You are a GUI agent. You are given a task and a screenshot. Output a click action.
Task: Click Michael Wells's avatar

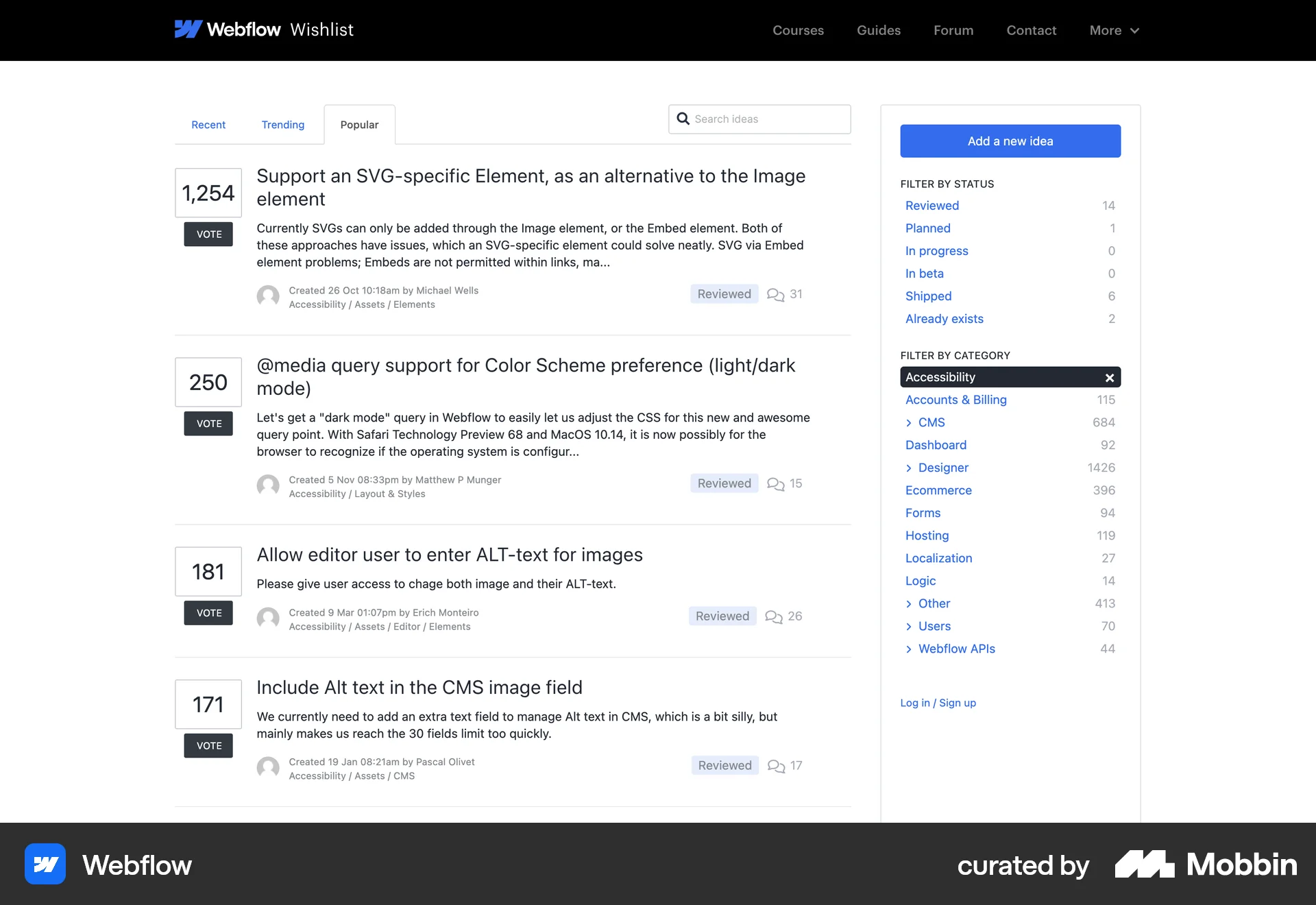coord(268,296)
